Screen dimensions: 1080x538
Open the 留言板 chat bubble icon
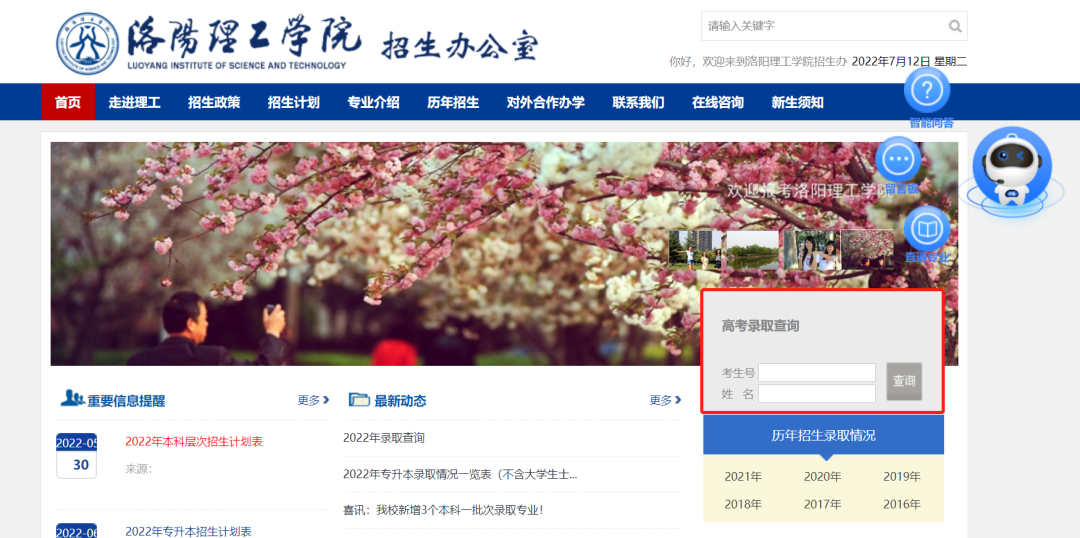pos(898,160)
